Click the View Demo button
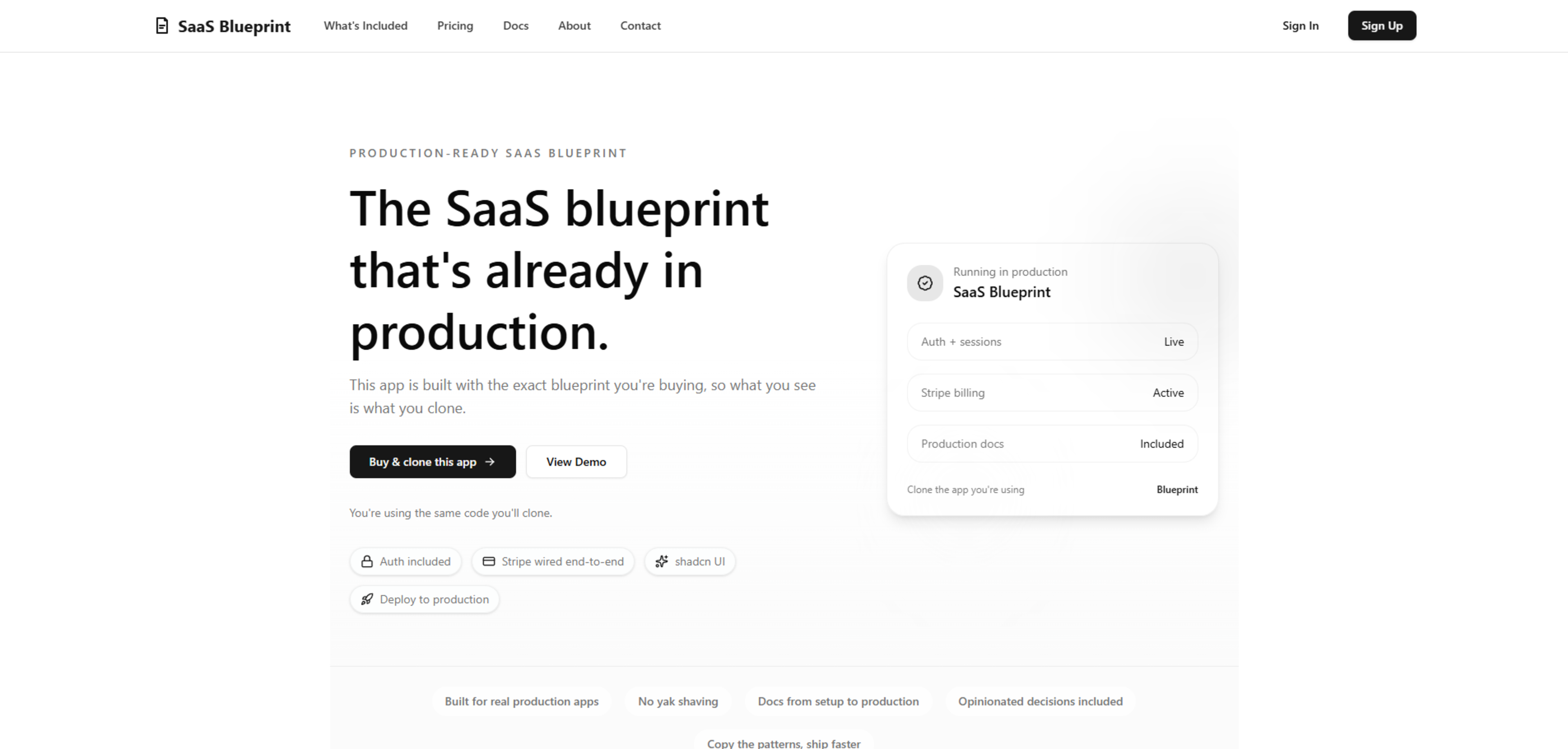This screenshot has width=1568, height=749. pos(576,461)
